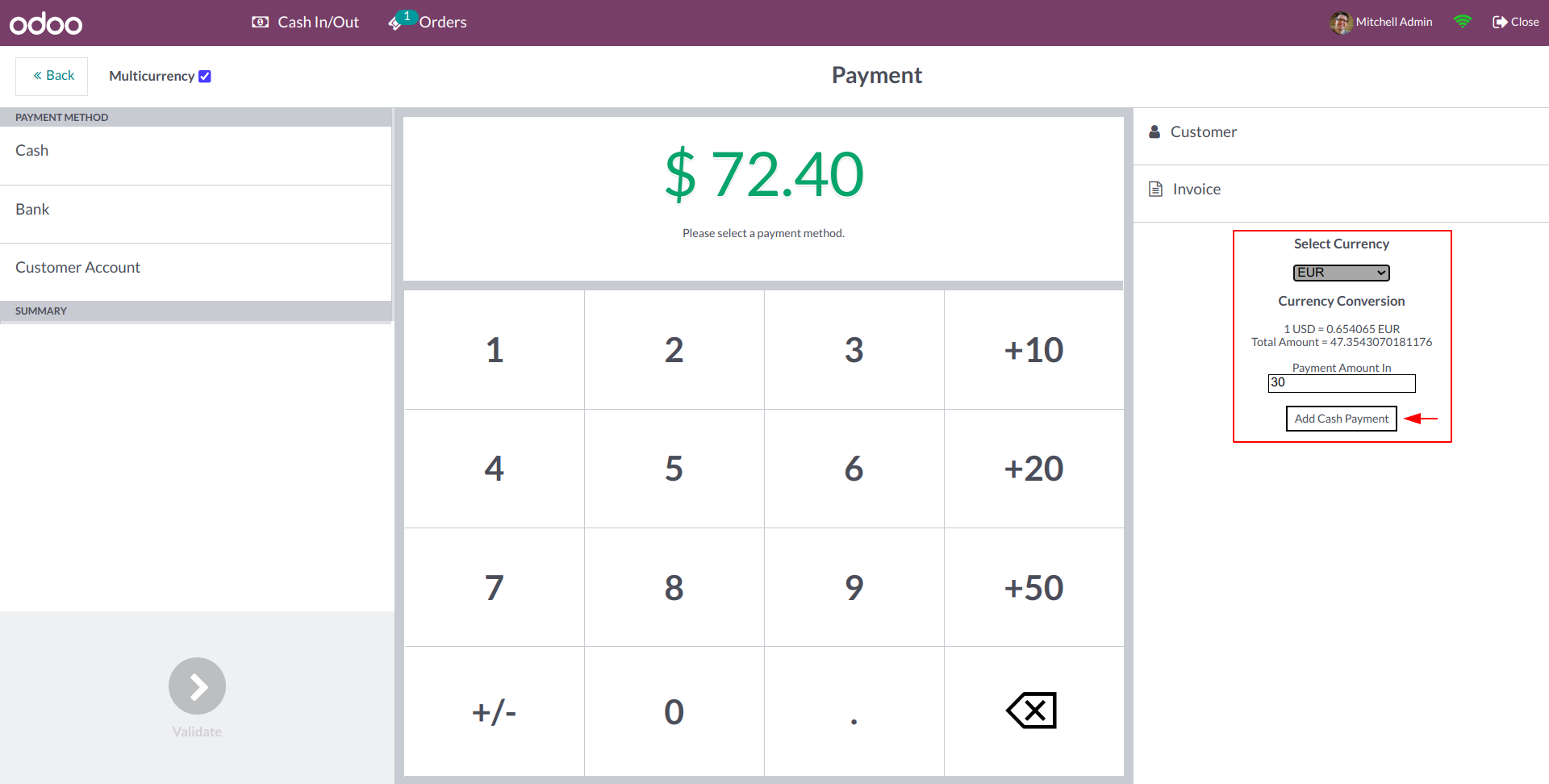Click Mitchell Admin user avatar

click(1340, 23)
